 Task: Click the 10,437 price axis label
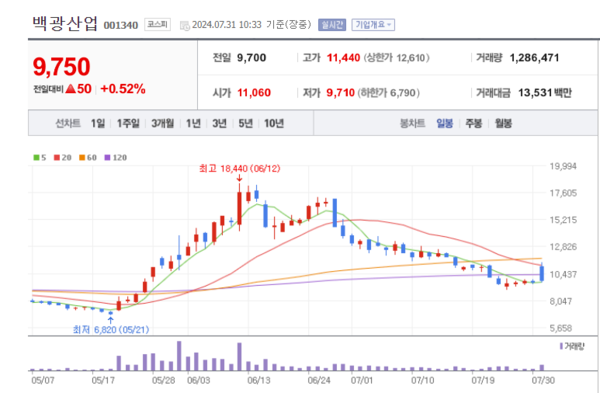(x=563, y=274)
